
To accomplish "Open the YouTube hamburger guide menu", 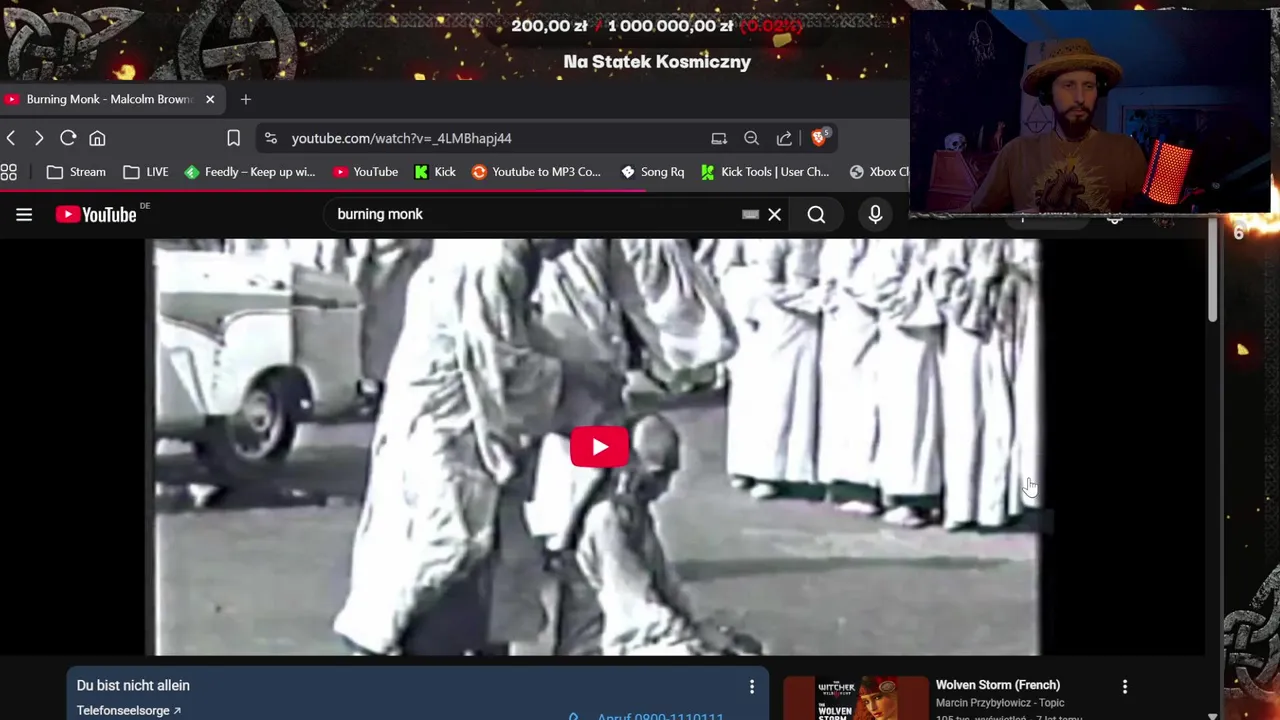I will click(24, 214).
